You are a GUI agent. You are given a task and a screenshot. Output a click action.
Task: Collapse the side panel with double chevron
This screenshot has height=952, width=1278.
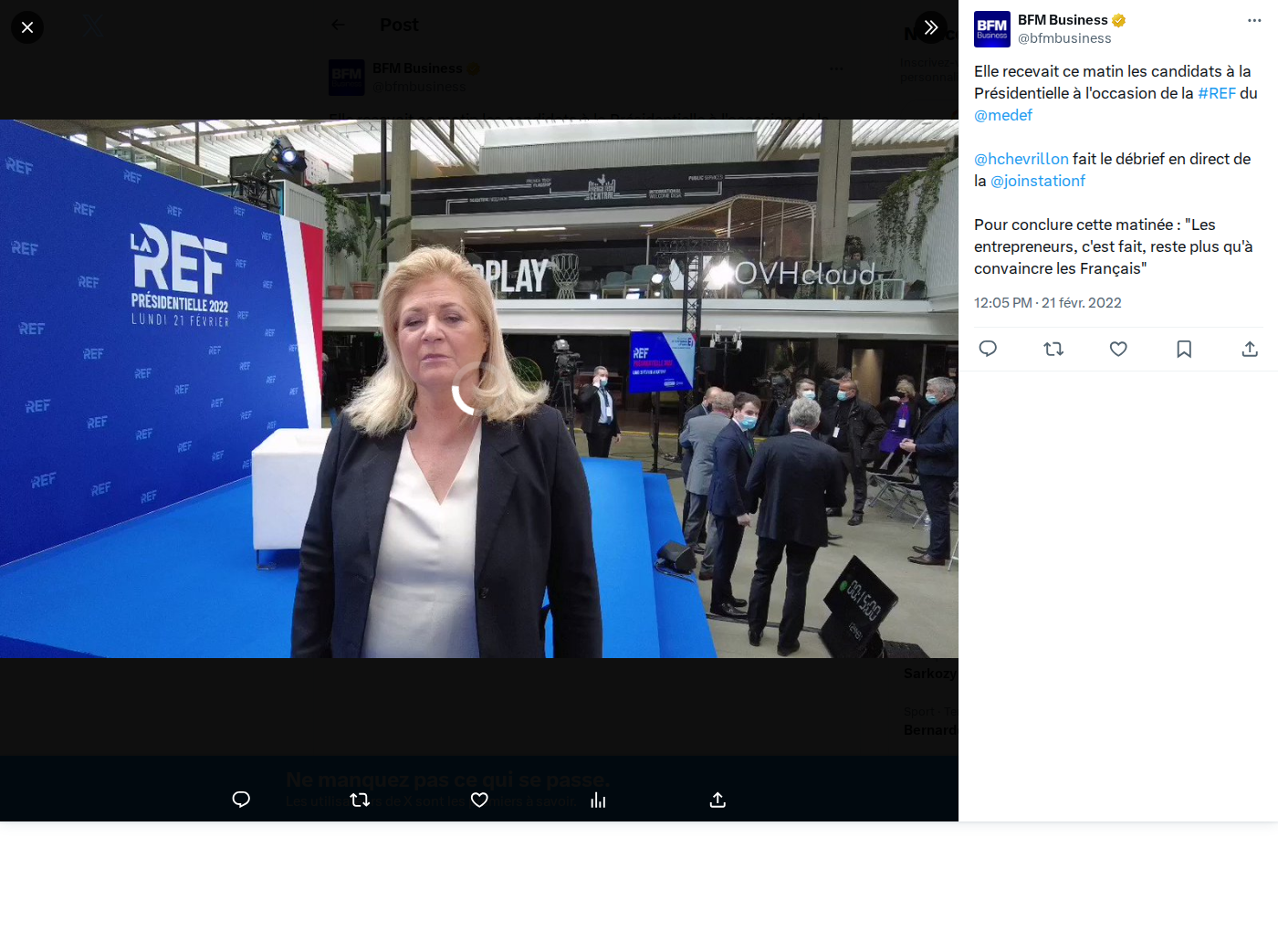pyautogui.click(x=930, y=27)
